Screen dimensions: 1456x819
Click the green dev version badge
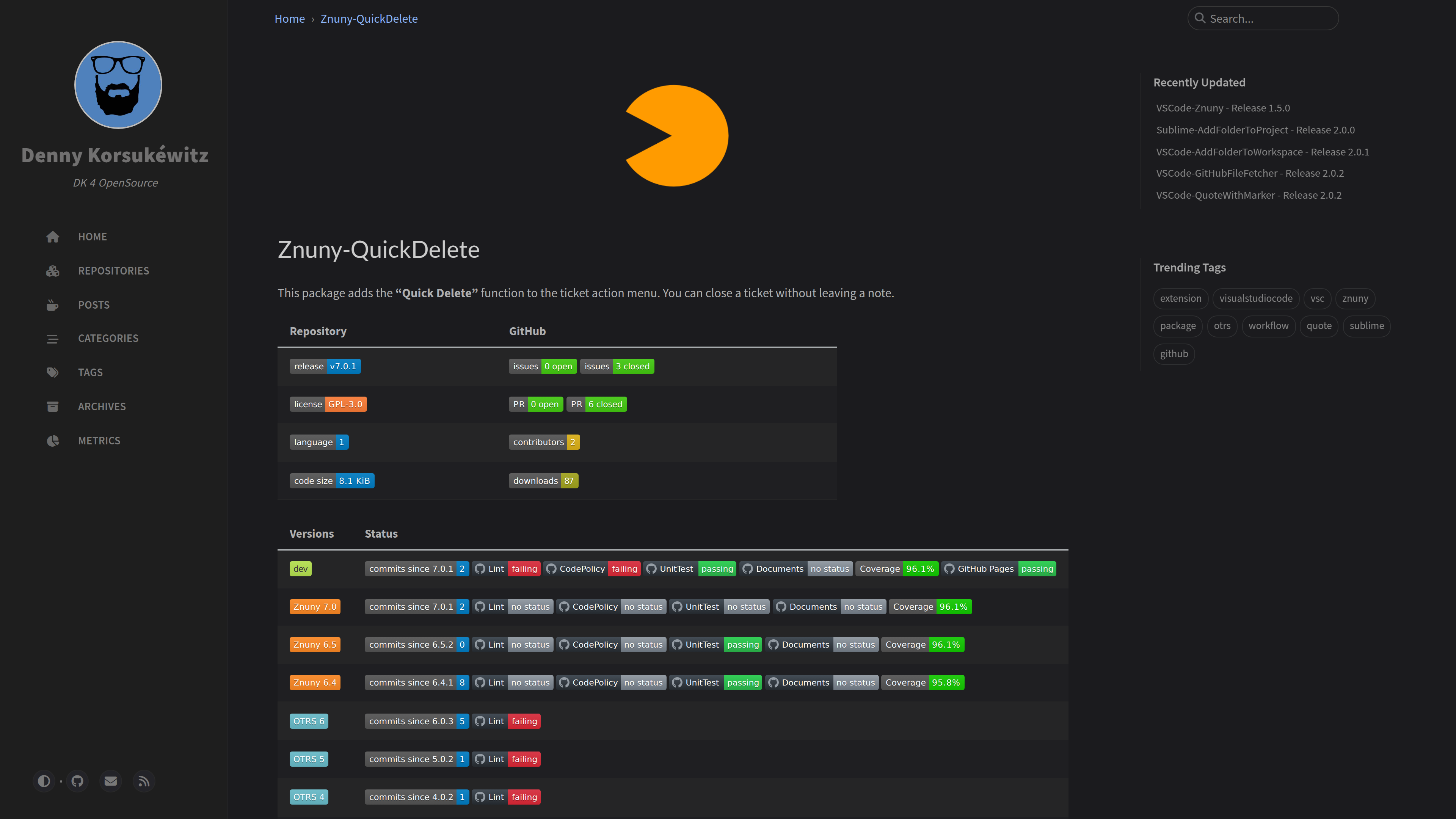300,569
